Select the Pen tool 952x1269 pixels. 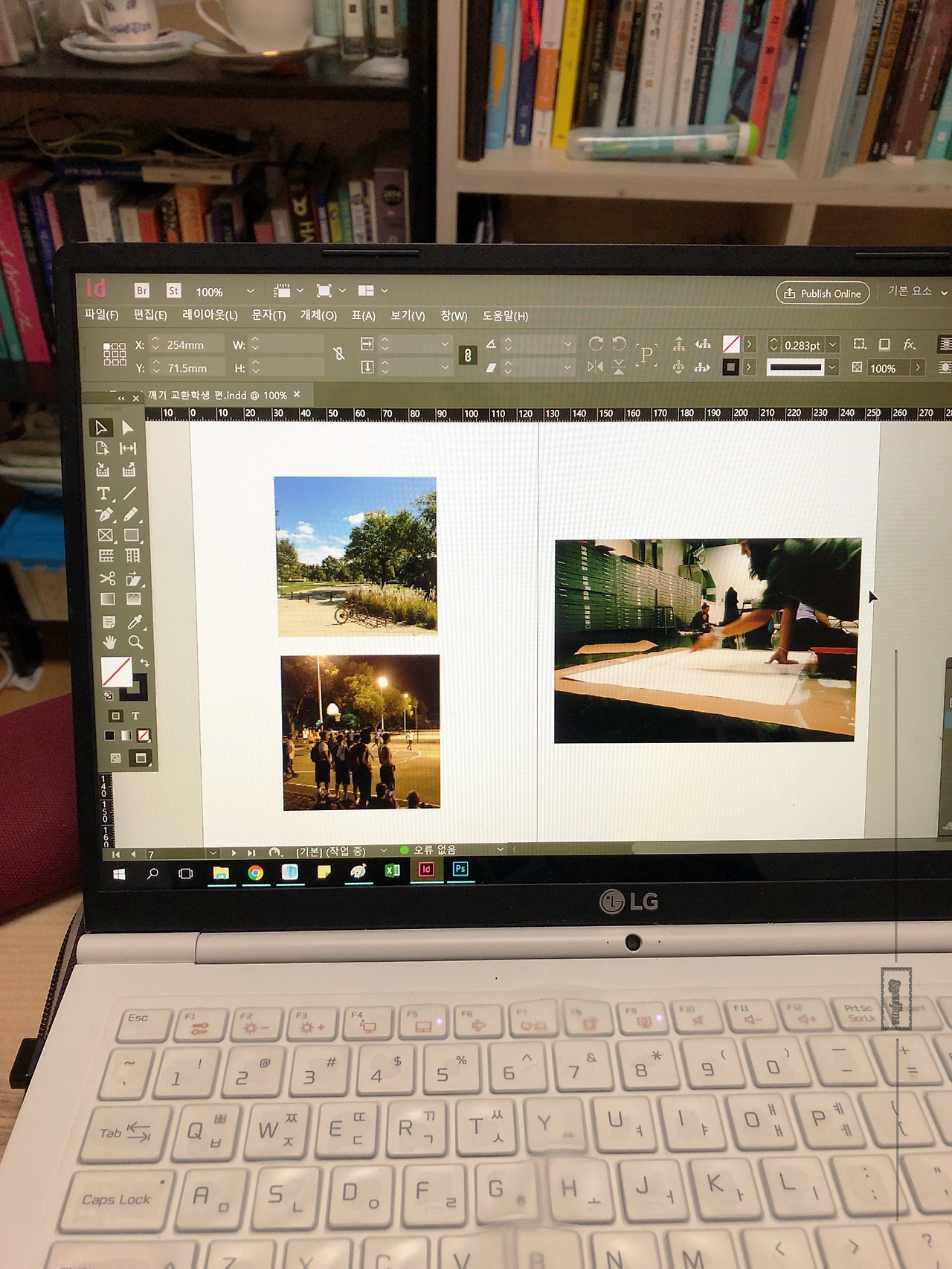pos(104,514)
